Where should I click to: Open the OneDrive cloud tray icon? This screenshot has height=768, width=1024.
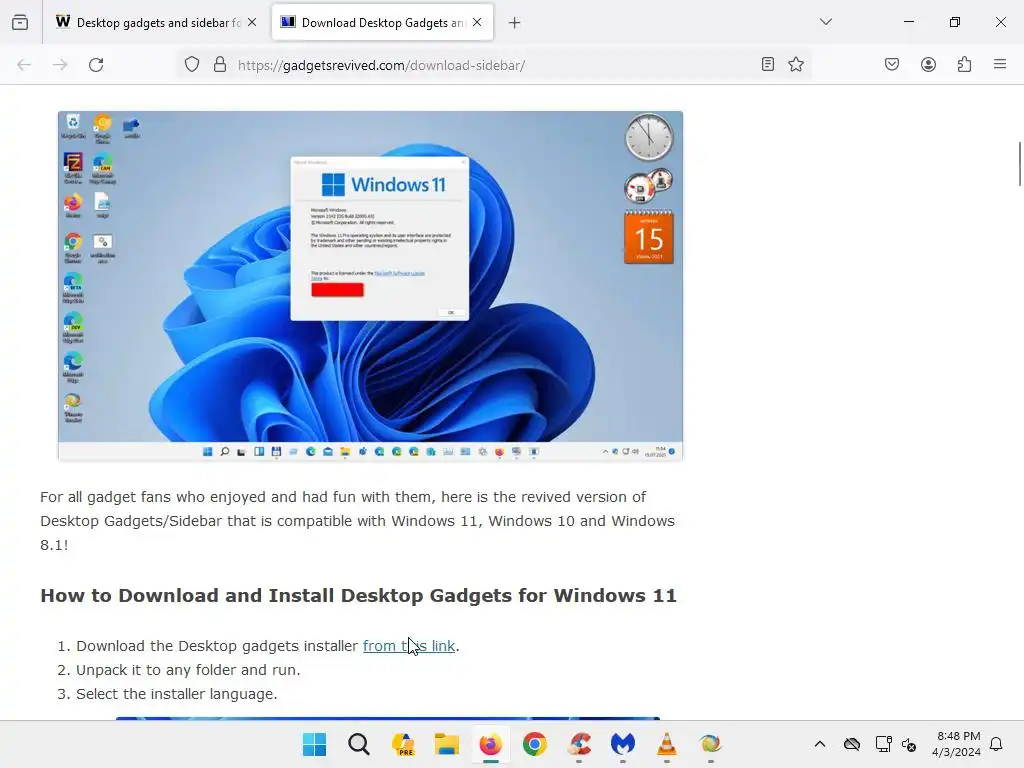click(x=852, y=744)
